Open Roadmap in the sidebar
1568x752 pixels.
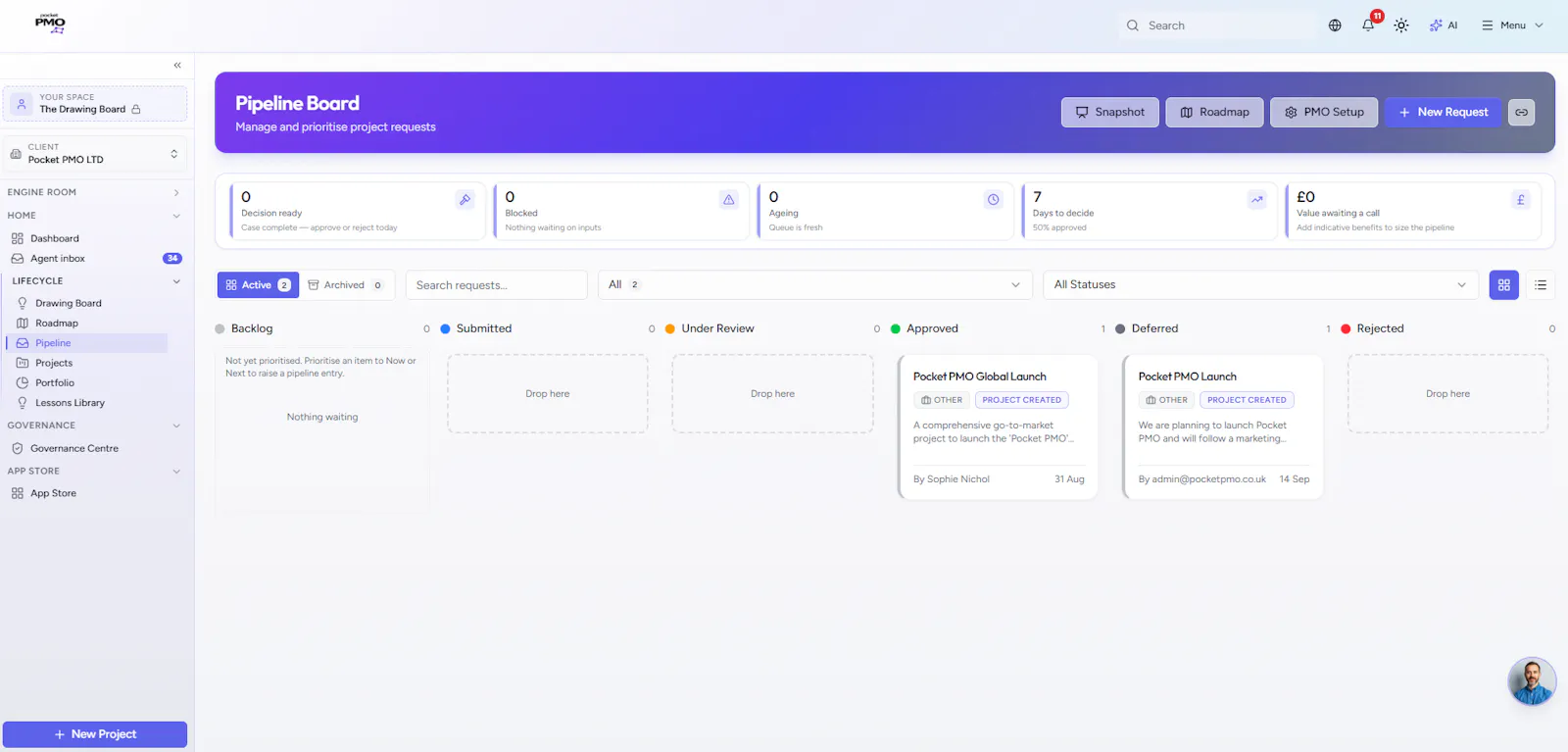coord(57,324)
